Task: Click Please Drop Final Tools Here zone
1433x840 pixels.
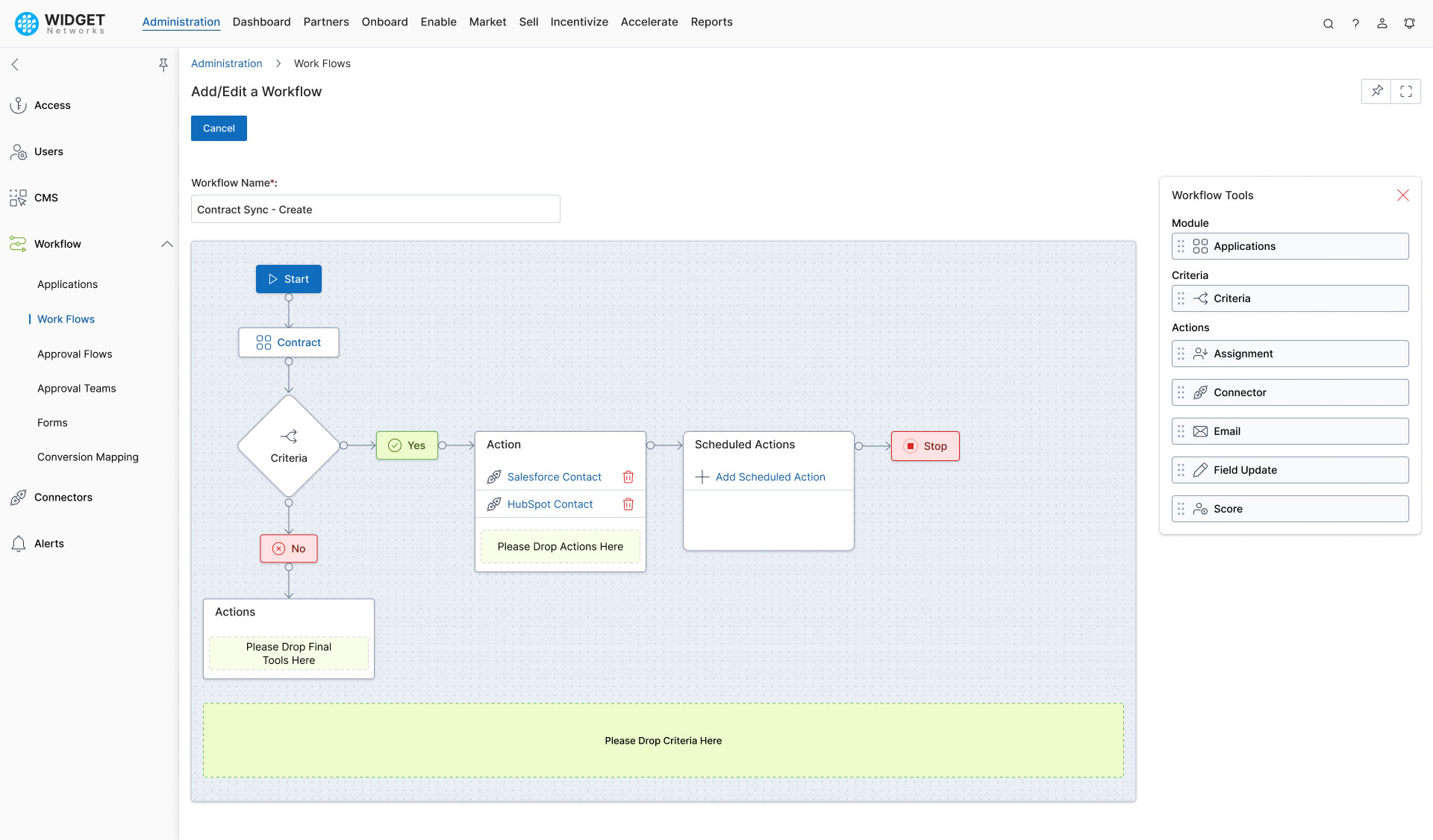Action: [289, 653]
